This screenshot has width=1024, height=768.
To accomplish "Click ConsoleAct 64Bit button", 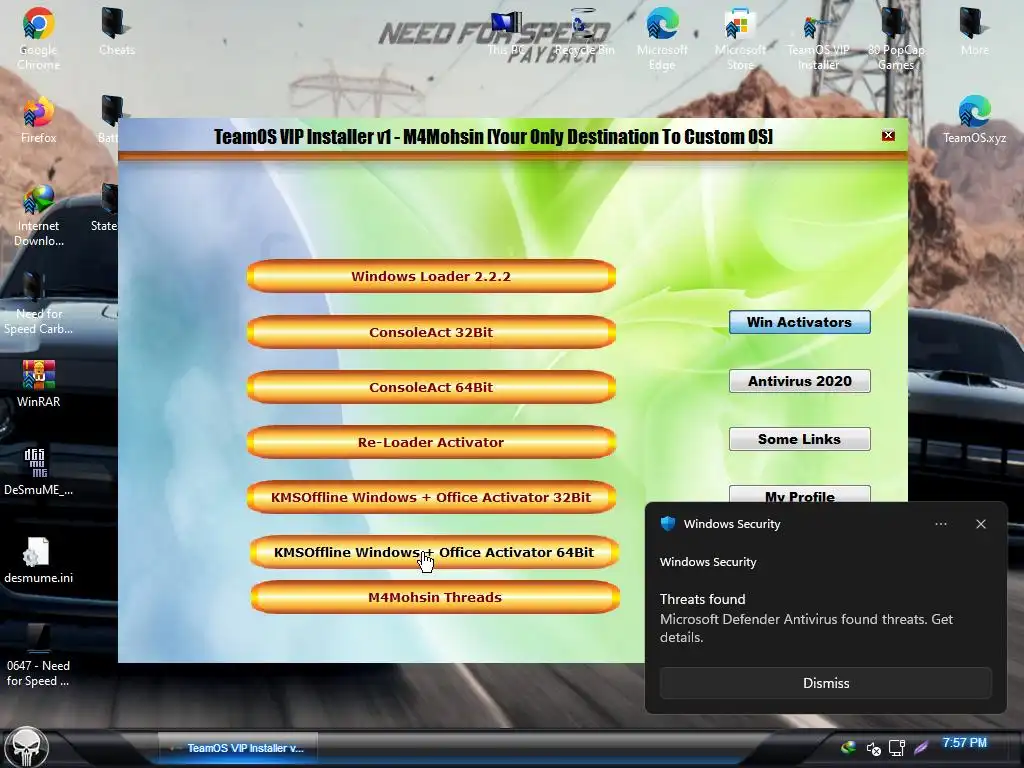I will point(431,387).
